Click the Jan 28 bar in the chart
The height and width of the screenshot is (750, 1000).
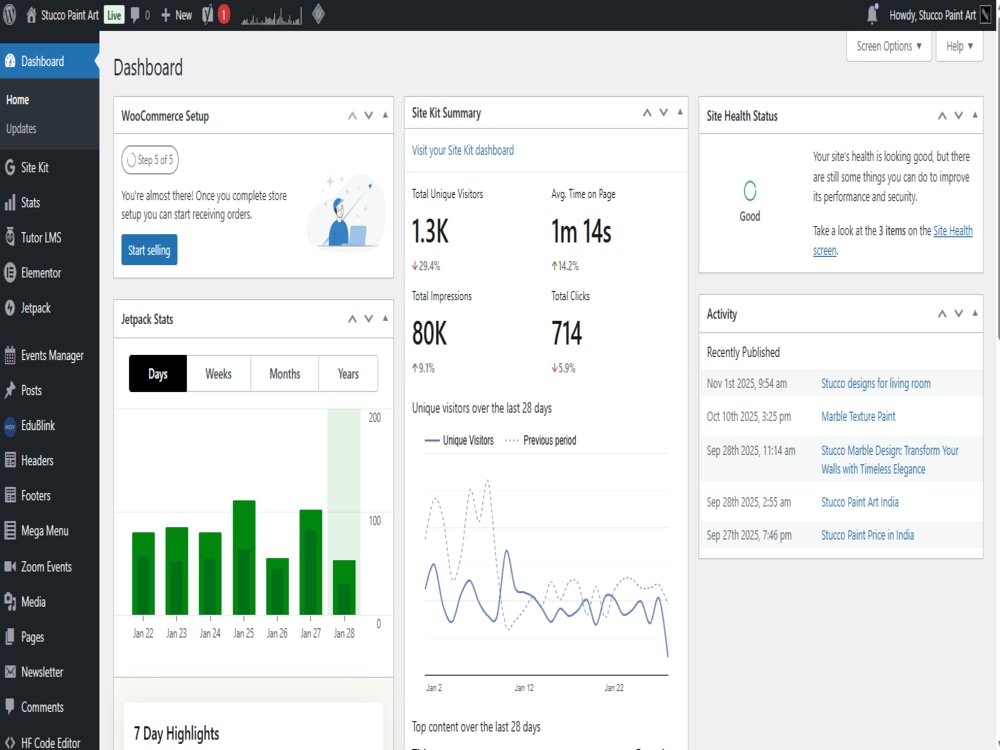coord(344,587)
